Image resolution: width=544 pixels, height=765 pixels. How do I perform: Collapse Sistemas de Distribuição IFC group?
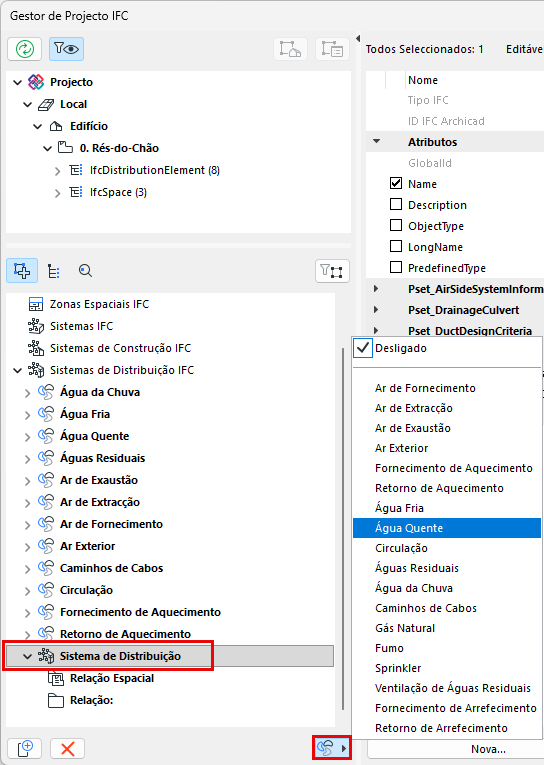coord(18,371)
